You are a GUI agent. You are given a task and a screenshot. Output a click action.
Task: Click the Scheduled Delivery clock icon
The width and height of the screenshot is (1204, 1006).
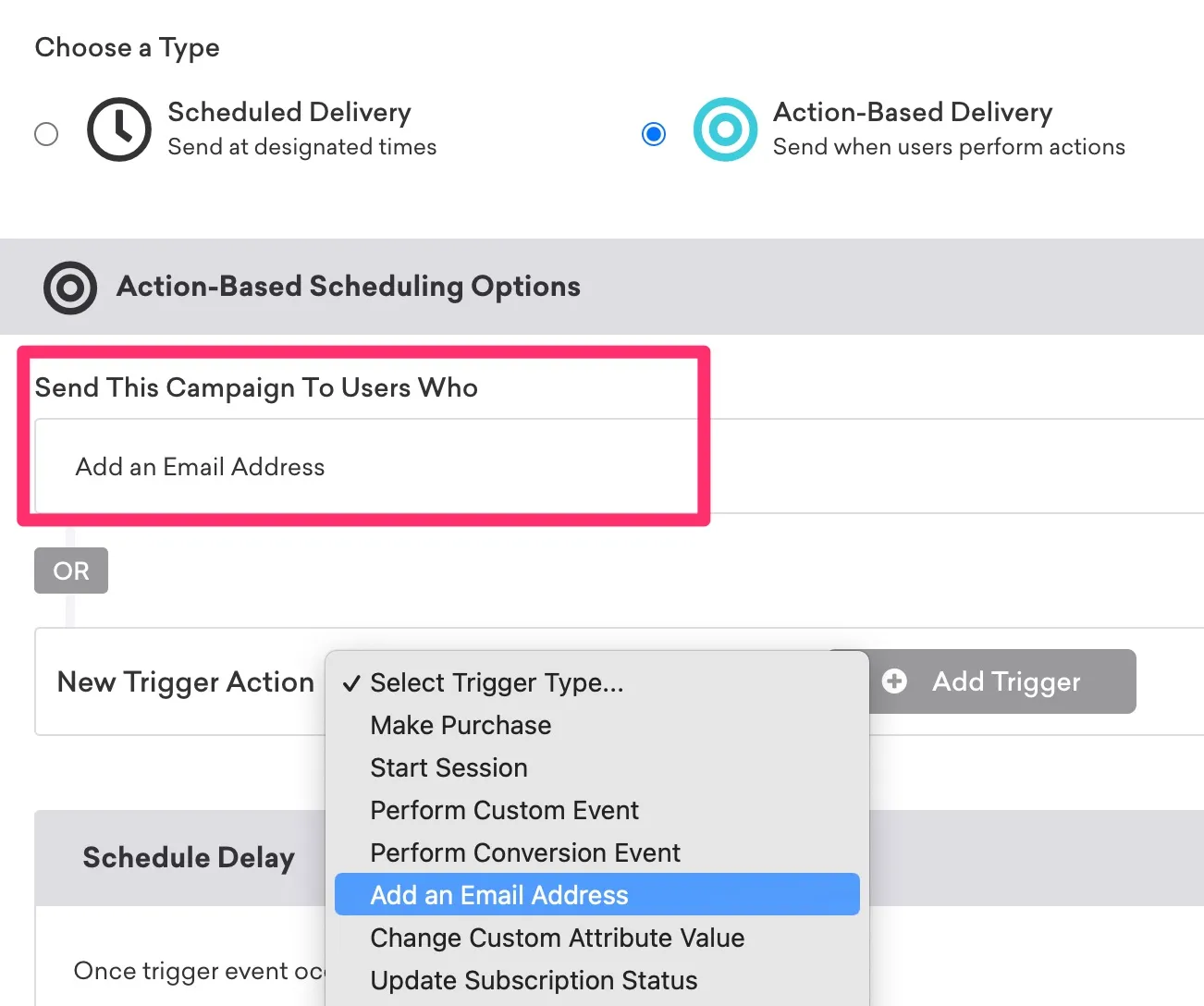point(119,129)
